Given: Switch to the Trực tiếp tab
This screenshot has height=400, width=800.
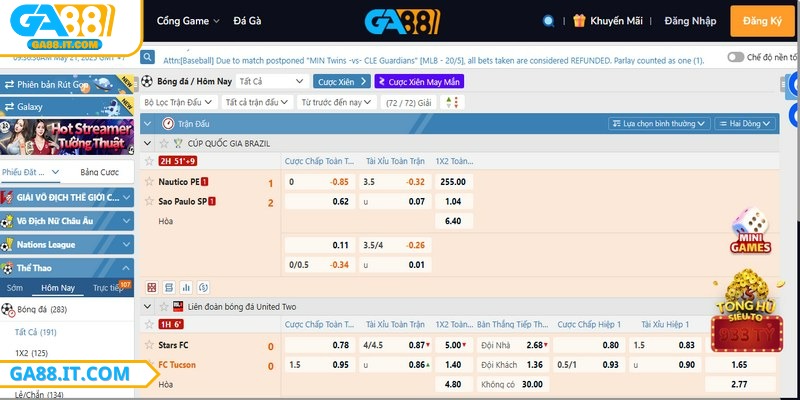Looking at the screenshot, I should point(108,288).
